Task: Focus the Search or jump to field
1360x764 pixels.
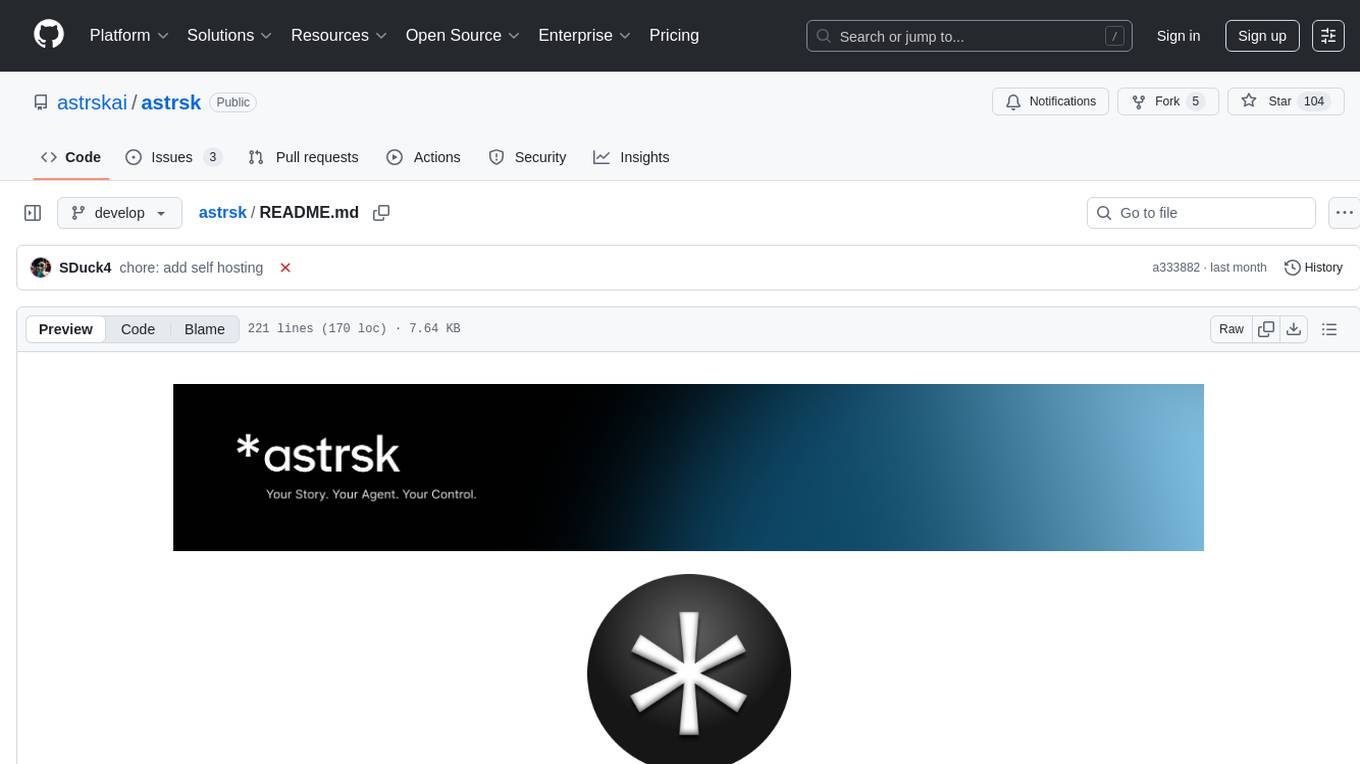Action: (969, 36)
